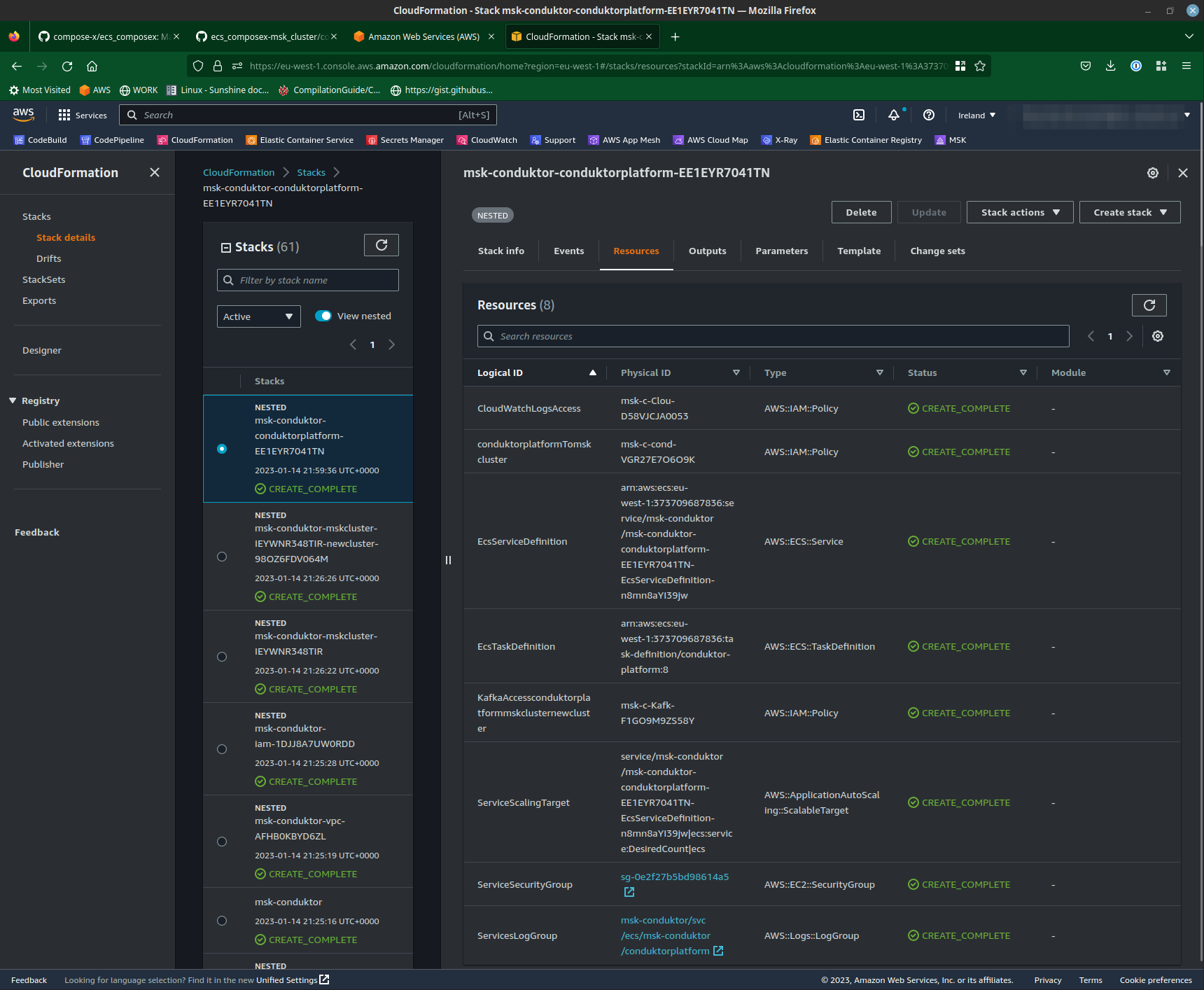Screen dimensions: 1204x990
Task: Bookmark this page with star icon
Action: (980, 66)
